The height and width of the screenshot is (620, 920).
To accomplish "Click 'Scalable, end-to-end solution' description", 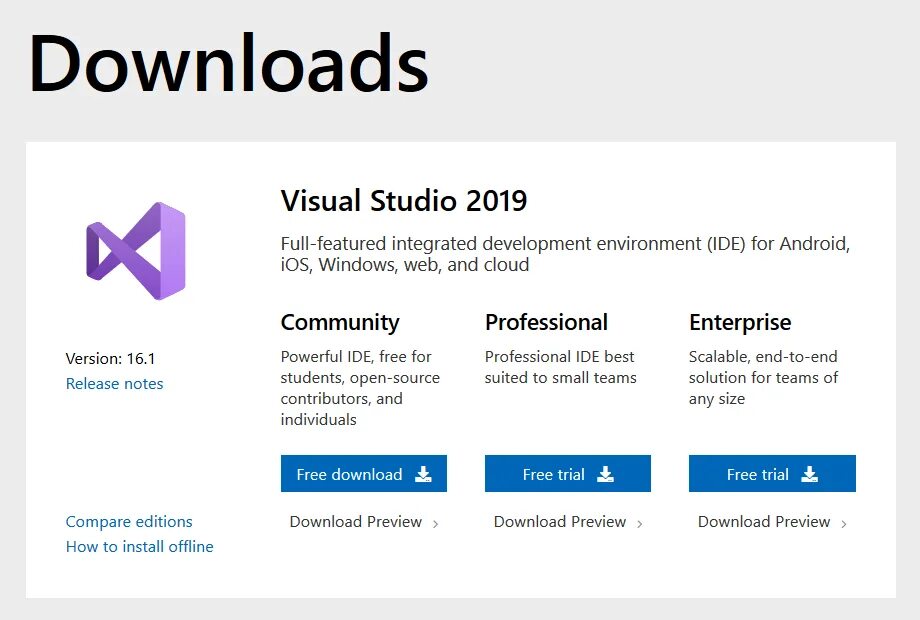I will point(763,378).
